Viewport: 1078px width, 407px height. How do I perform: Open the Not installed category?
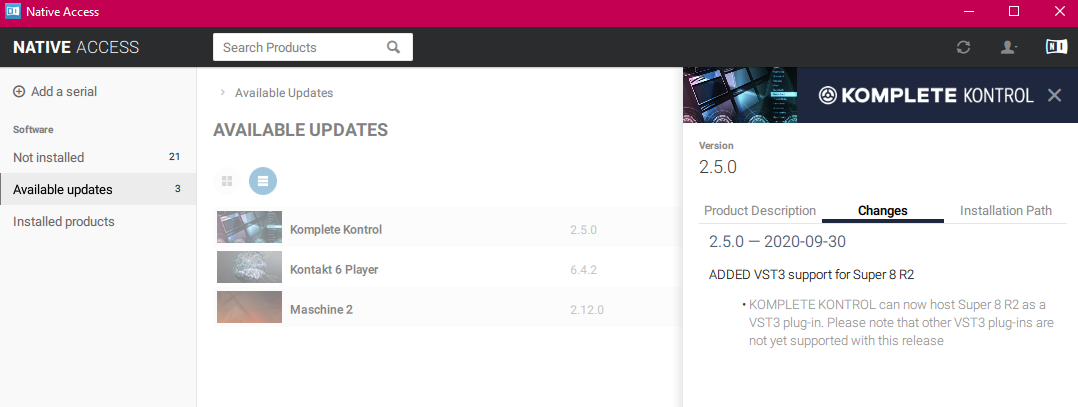click(49, 157)
